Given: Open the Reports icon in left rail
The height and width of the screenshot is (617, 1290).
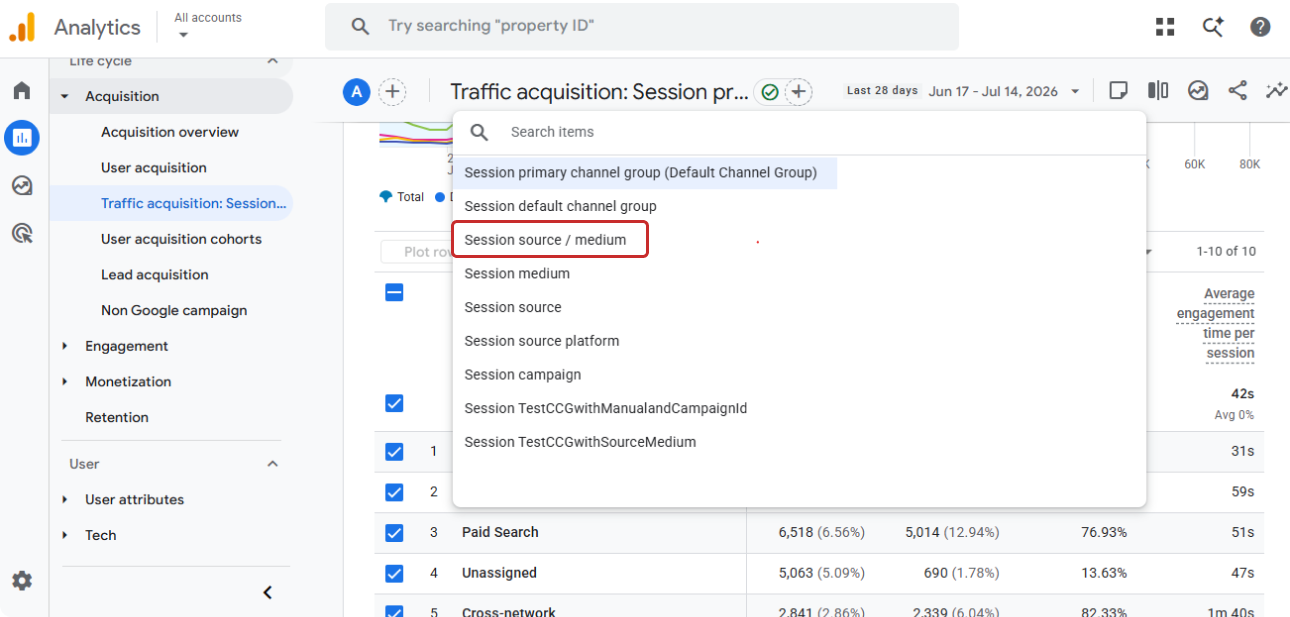Looking at the screenshot, I should point(22,138).
